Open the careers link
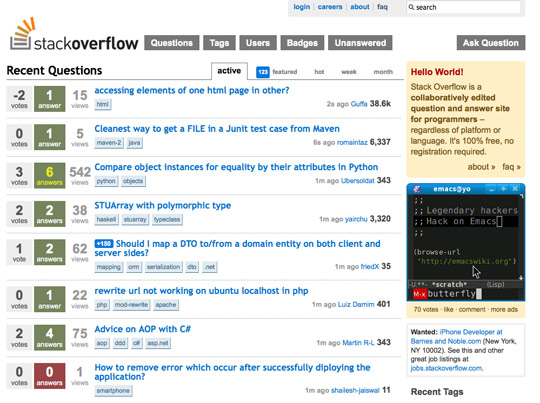The height and width of the screenshot is (403, 540). [x=330, y=7]
